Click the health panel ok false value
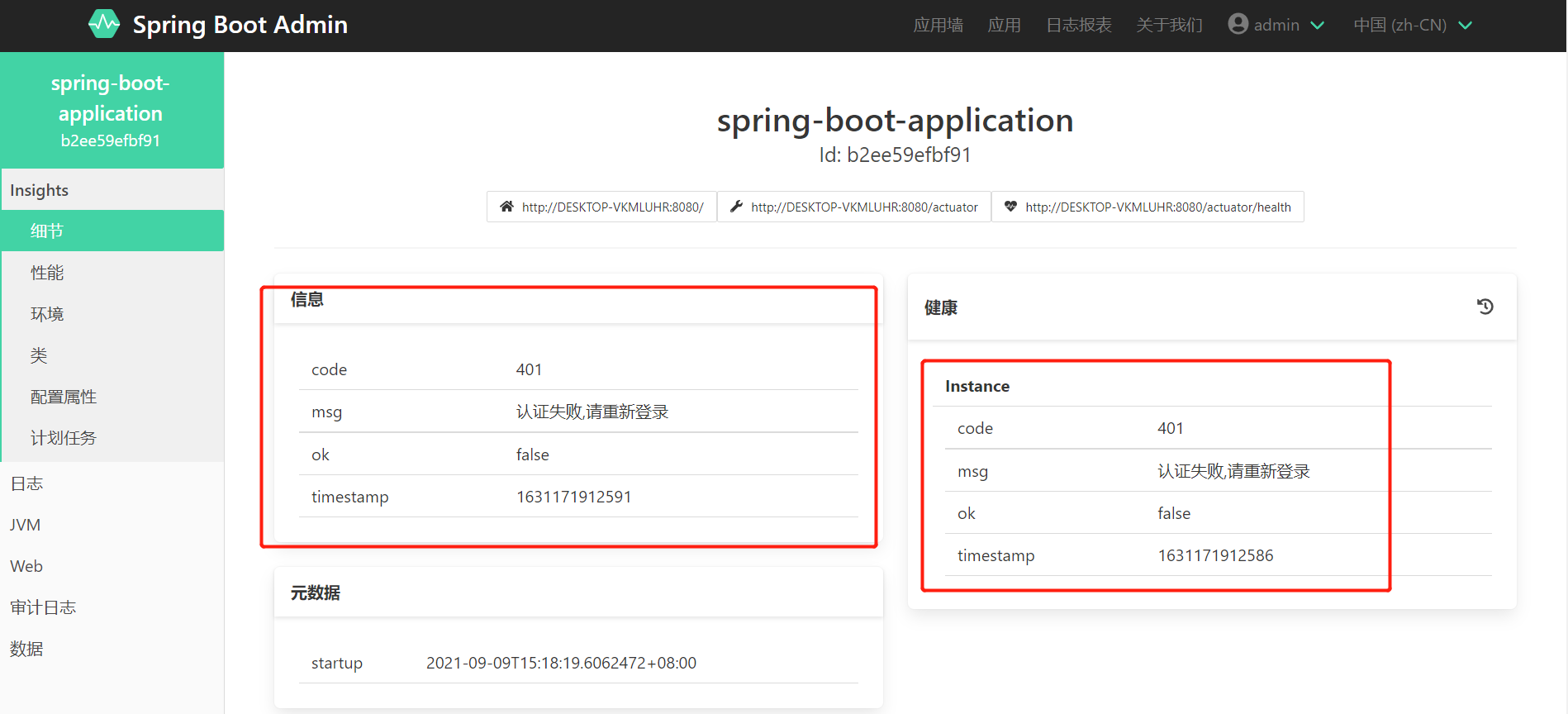 (x=1174, y=513)
